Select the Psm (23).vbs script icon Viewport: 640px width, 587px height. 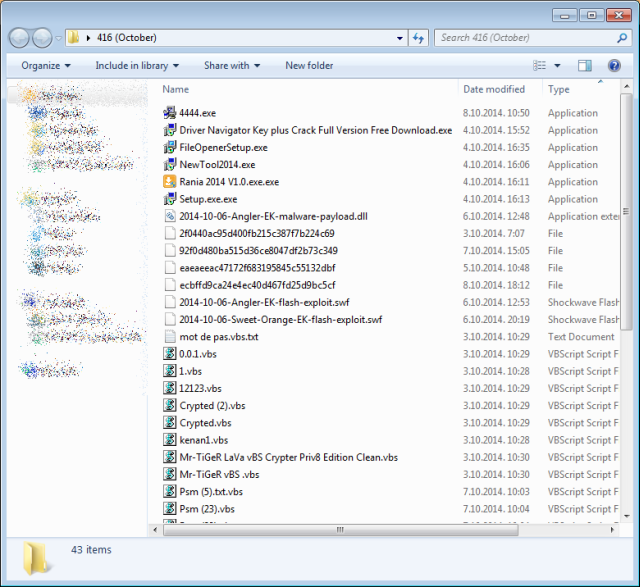[x=169, y=509]
